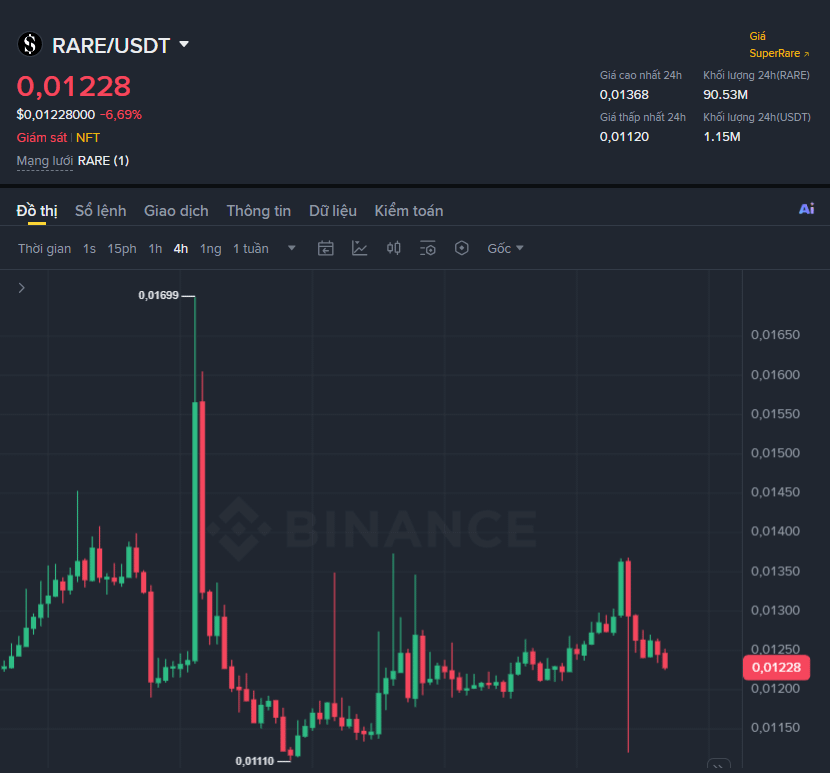Expand the chart side panel chevron
830x773 pixels.
(x=22, y=288)
